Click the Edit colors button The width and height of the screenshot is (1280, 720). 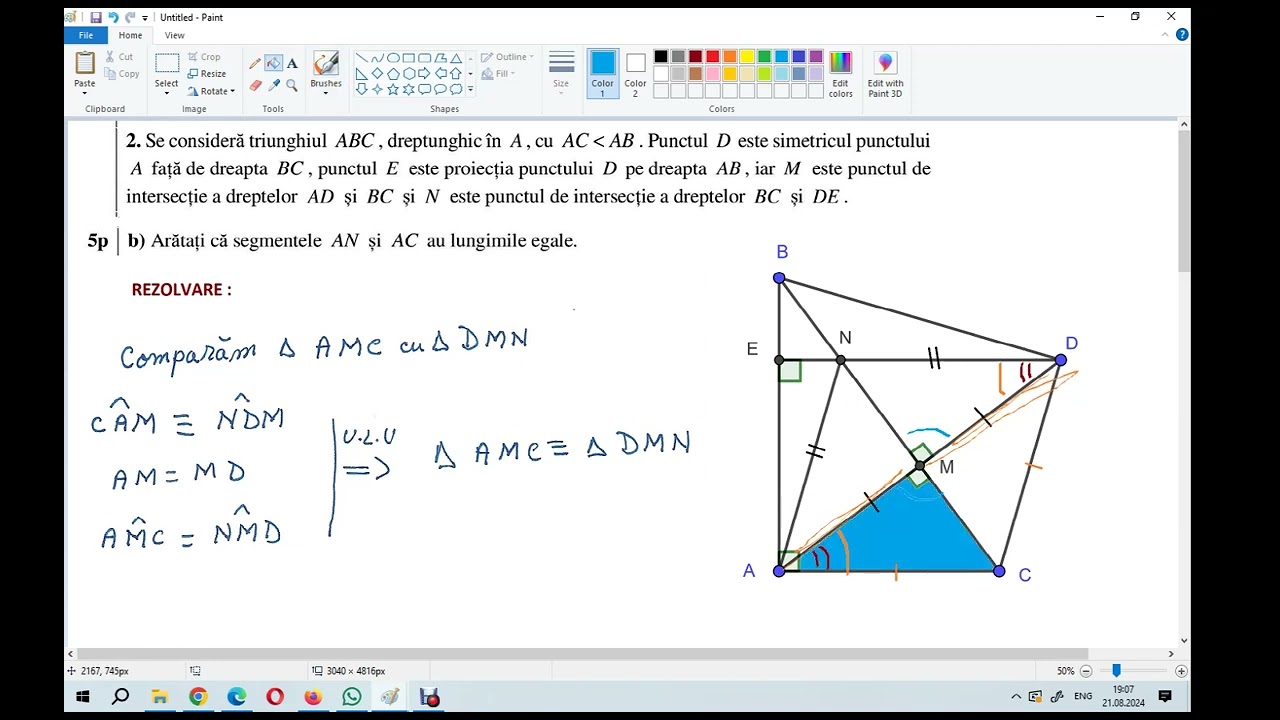pos(841,75)
